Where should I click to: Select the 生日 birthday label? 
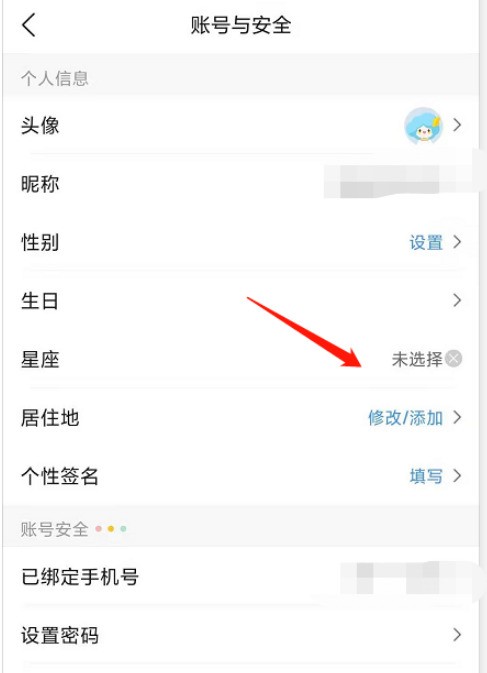click(x=39, y=301)
